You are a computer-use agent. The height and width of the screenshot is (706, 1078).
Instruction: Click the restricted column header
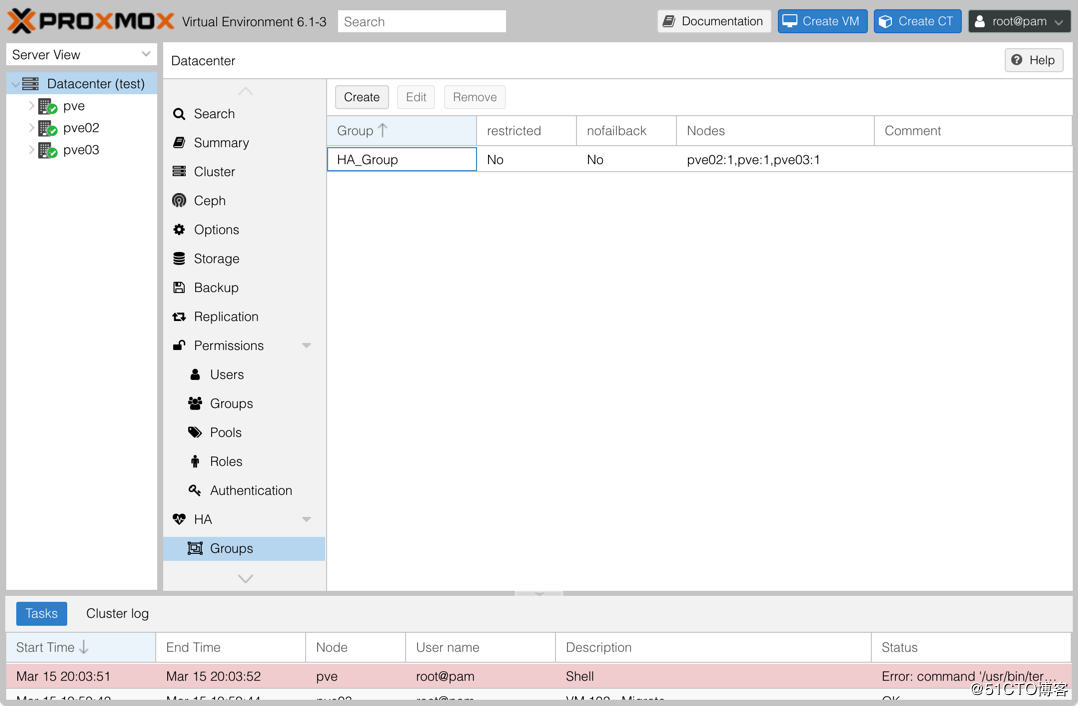(527, 131)
